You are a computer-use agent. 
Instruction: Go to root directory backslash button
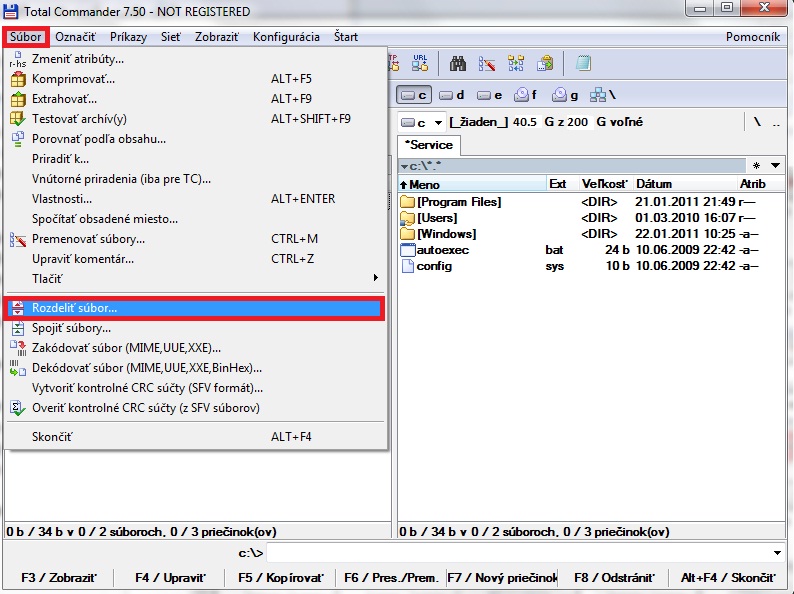[757, 122]
